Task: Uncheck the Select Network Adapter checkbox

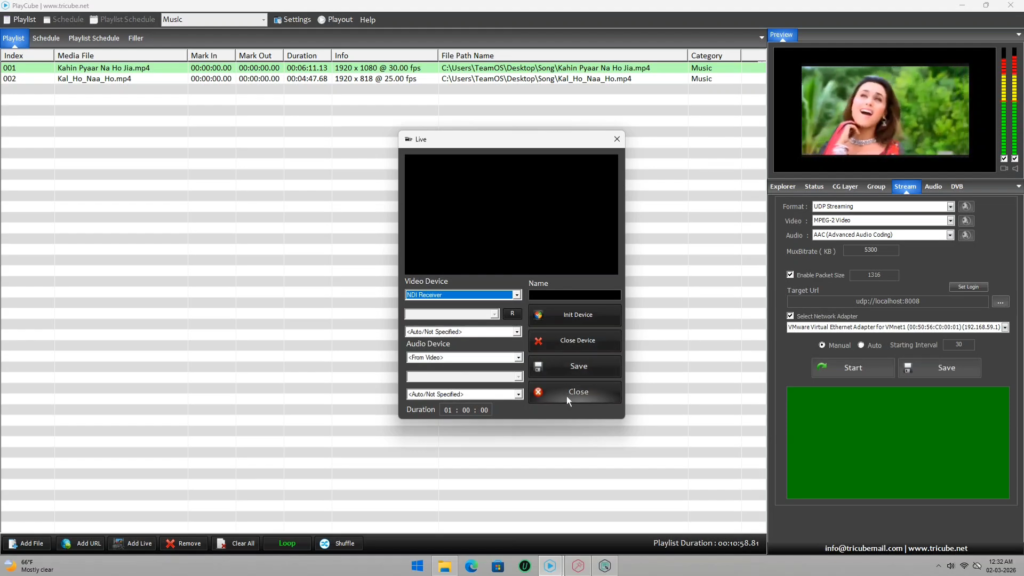Action: [791, 315]
